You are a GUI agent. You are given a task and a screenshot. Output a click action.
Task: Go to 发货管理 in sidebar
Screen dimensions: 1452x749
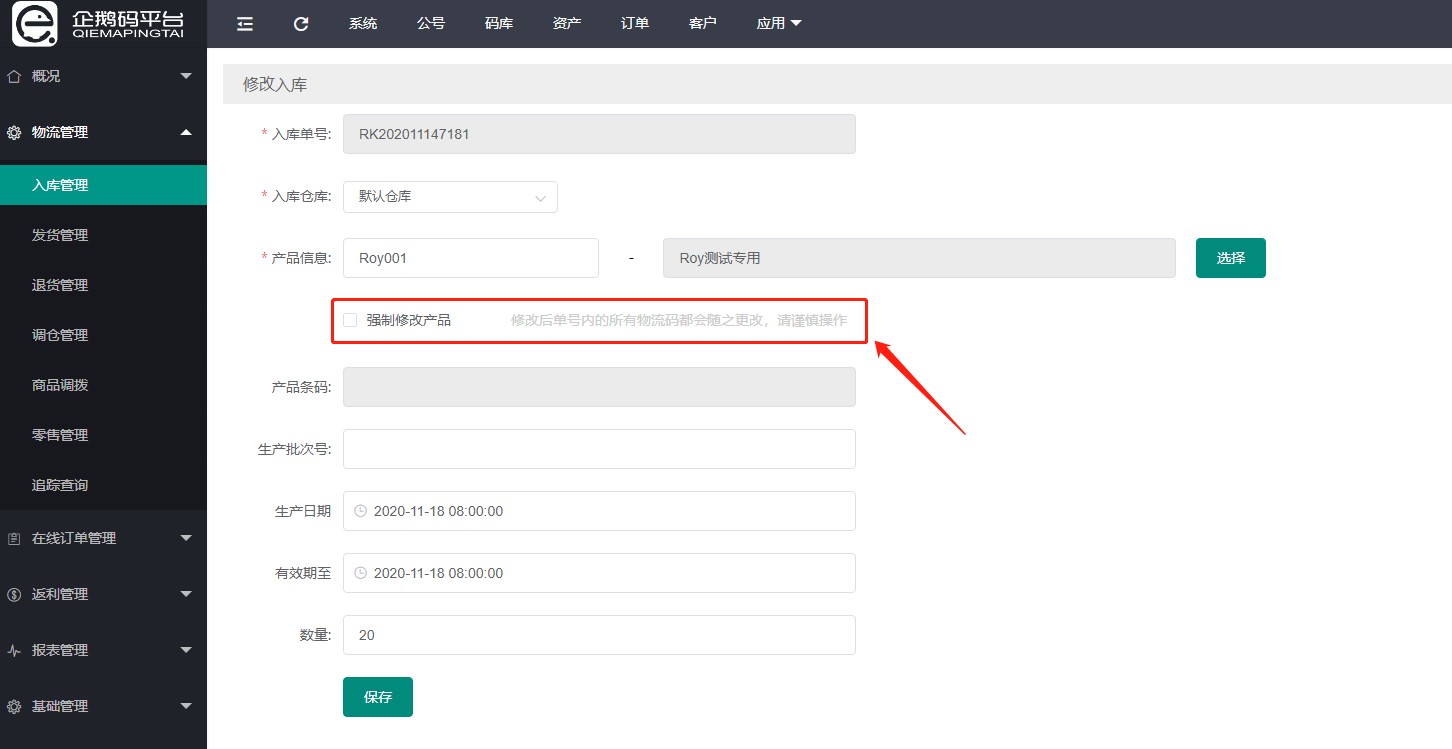pyautogui.click(x=103, y=235)
